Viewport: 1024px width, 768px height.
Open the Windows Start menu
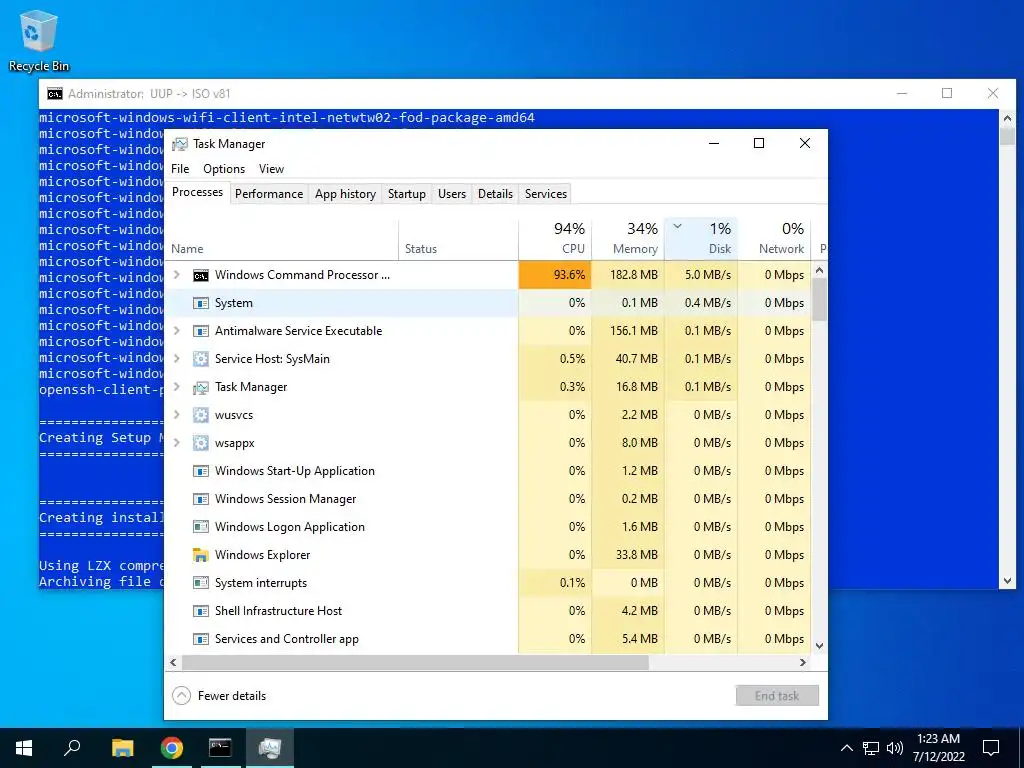click(24, 748)
